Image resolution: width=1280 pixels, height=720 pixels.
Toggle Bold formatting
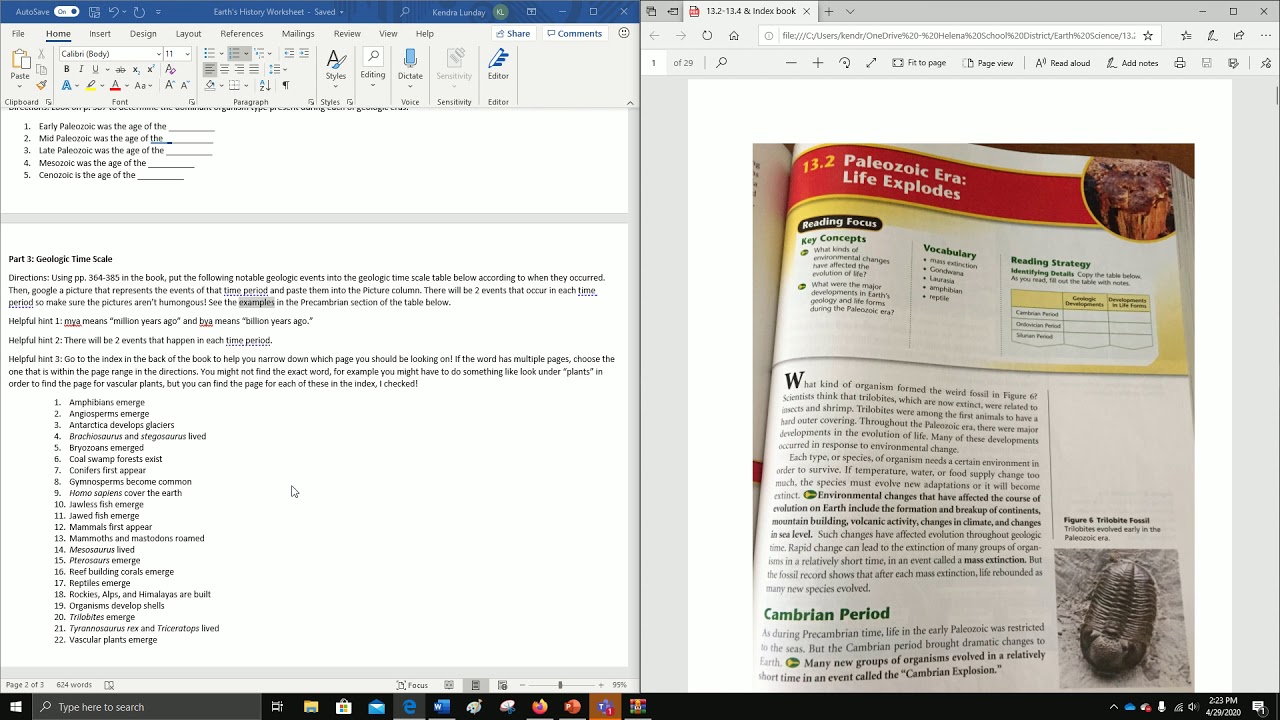[67, 69]
